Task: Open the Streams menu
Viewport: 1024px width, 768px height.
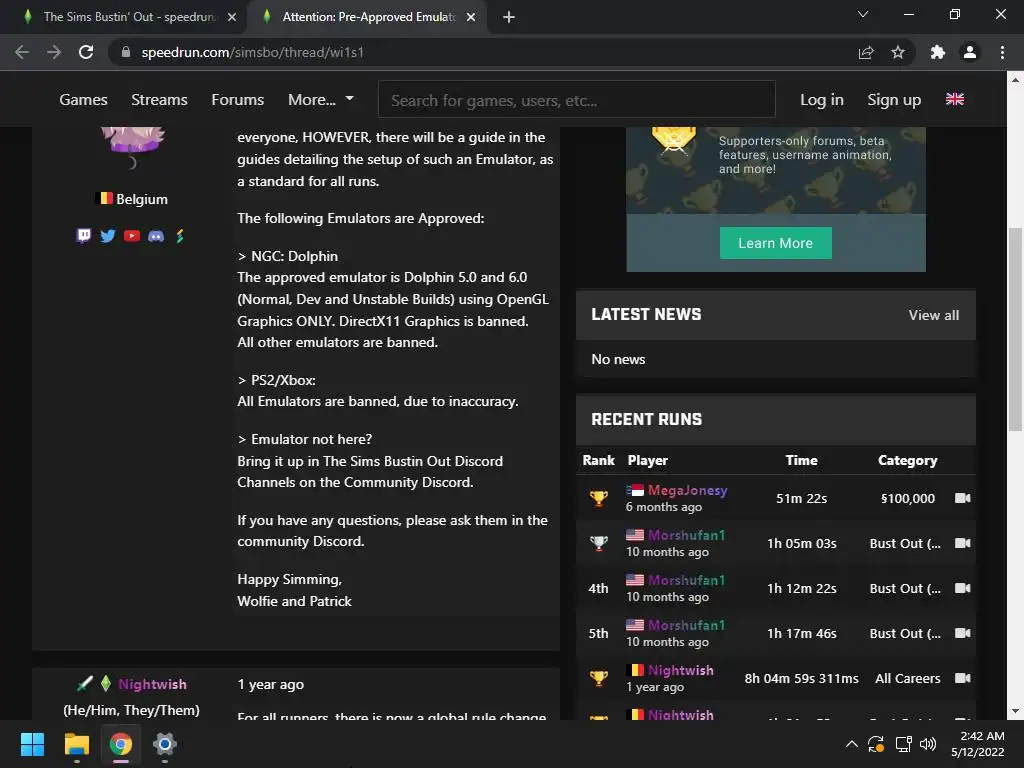Action: click(x=159, y=100)
